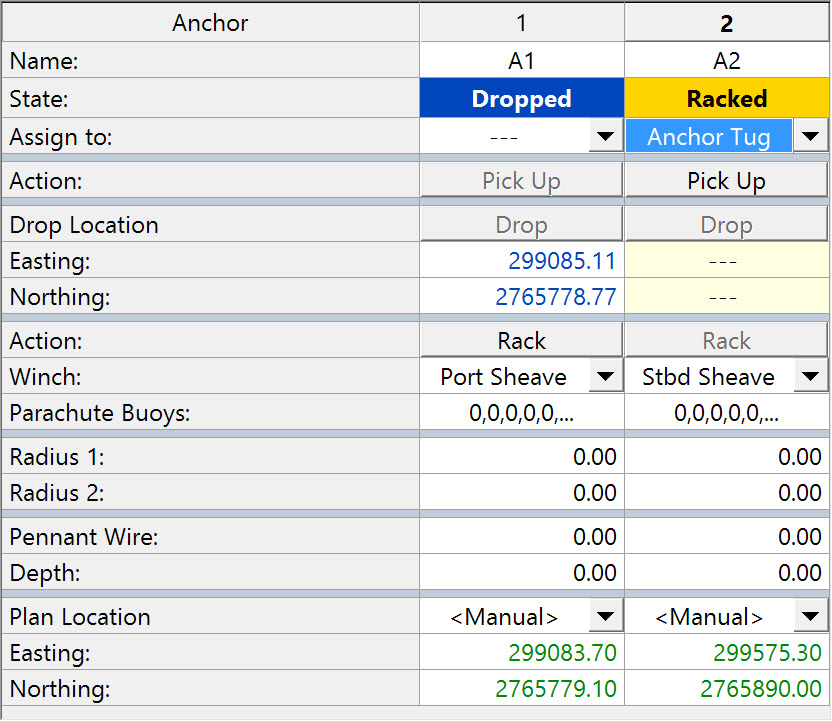832x721 pixels.
Task: Edit the A1 name field
Action: pos(521,61)
